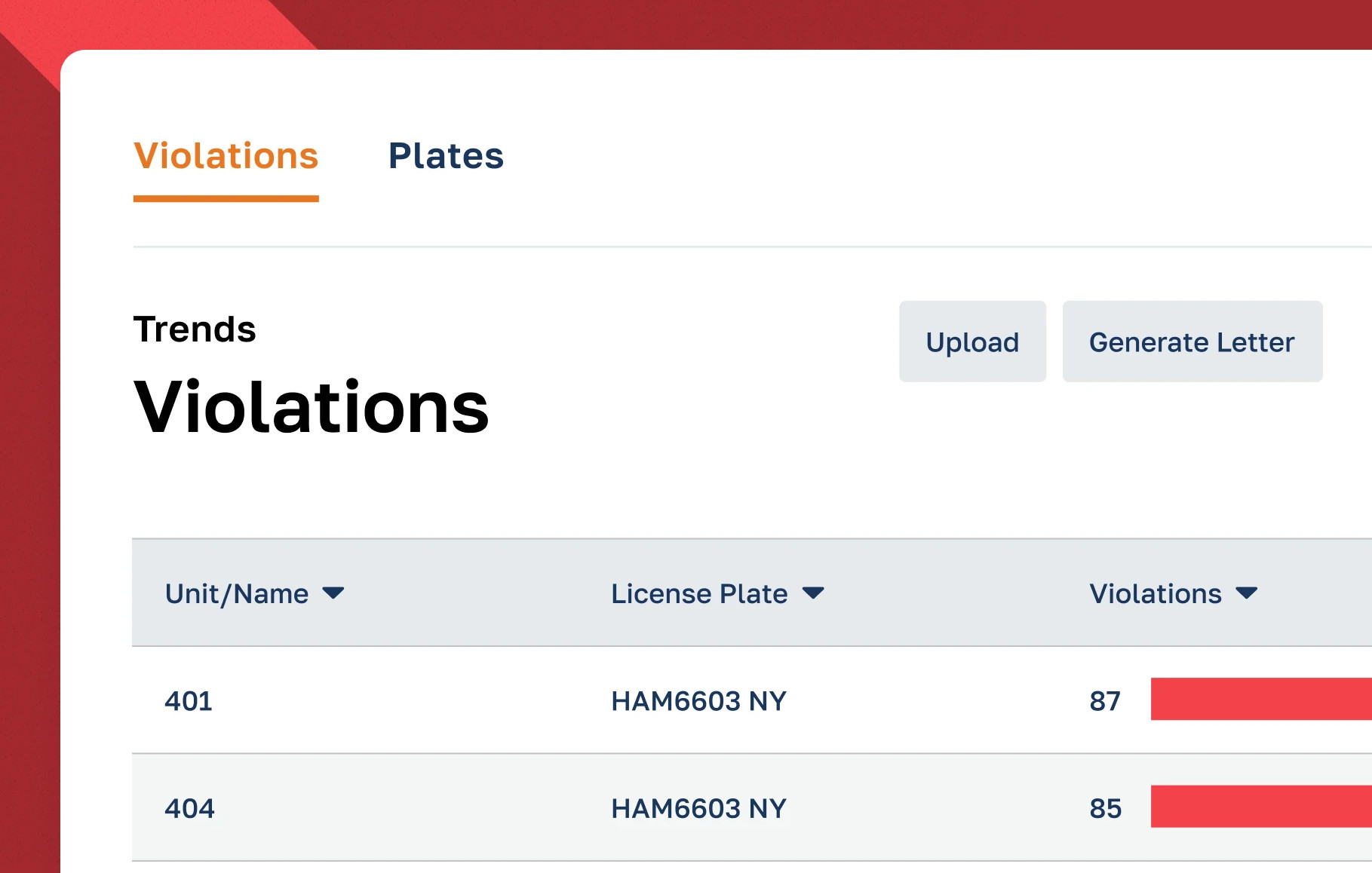Click license plate HAM6603 NY in row 404

[x=698, y=808]
